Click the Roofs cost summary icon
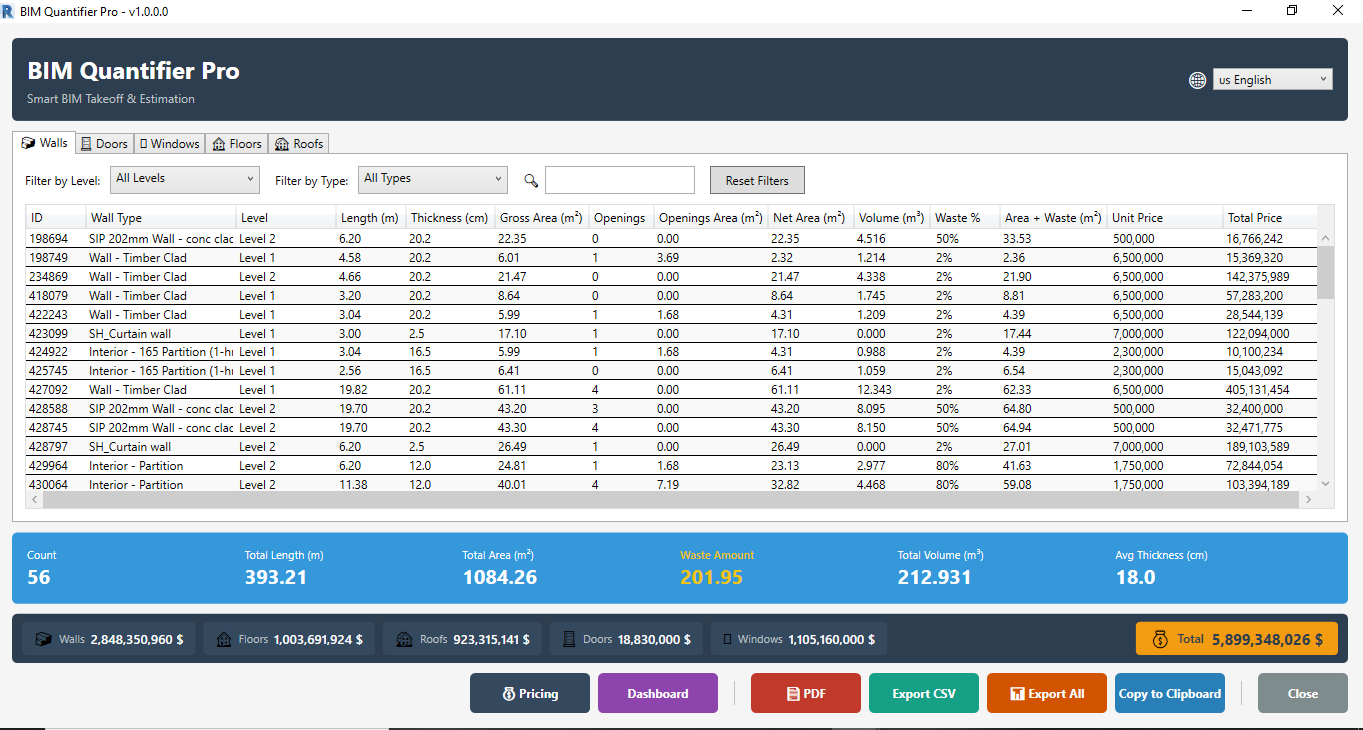This screenshot has width=1363, height=730. (x=404, y=639)
